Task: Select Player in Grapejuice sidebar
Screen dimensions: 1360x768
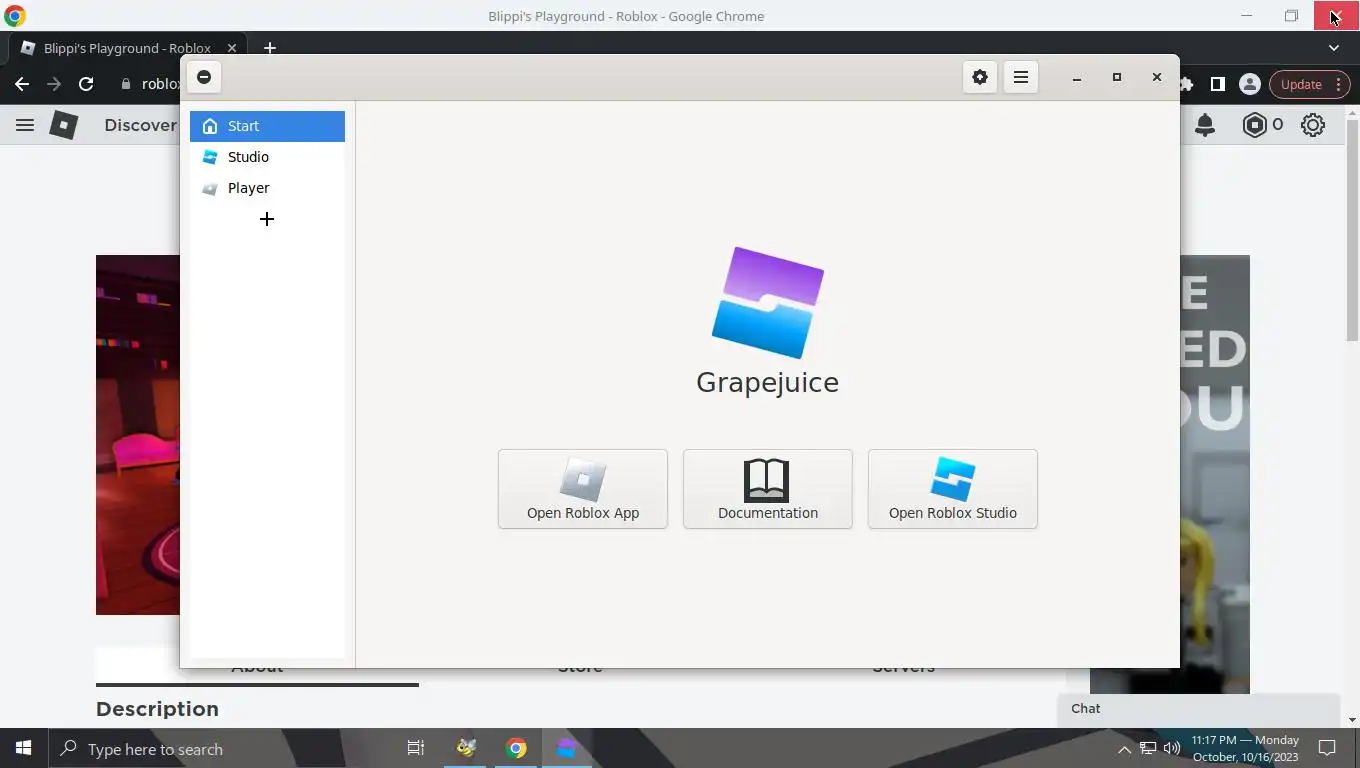Action: coord(267,188)
